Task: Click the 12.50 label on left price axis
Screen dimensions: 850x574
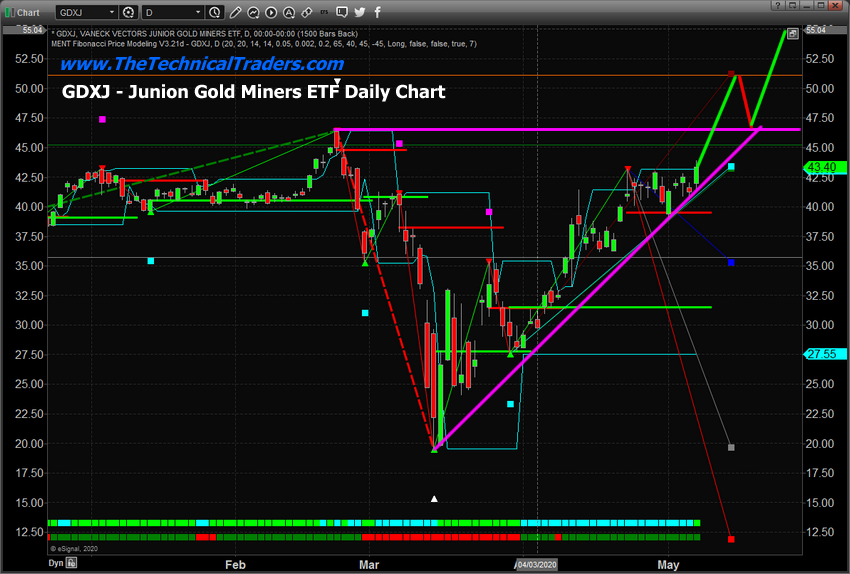Action: [x=29, y=532]
